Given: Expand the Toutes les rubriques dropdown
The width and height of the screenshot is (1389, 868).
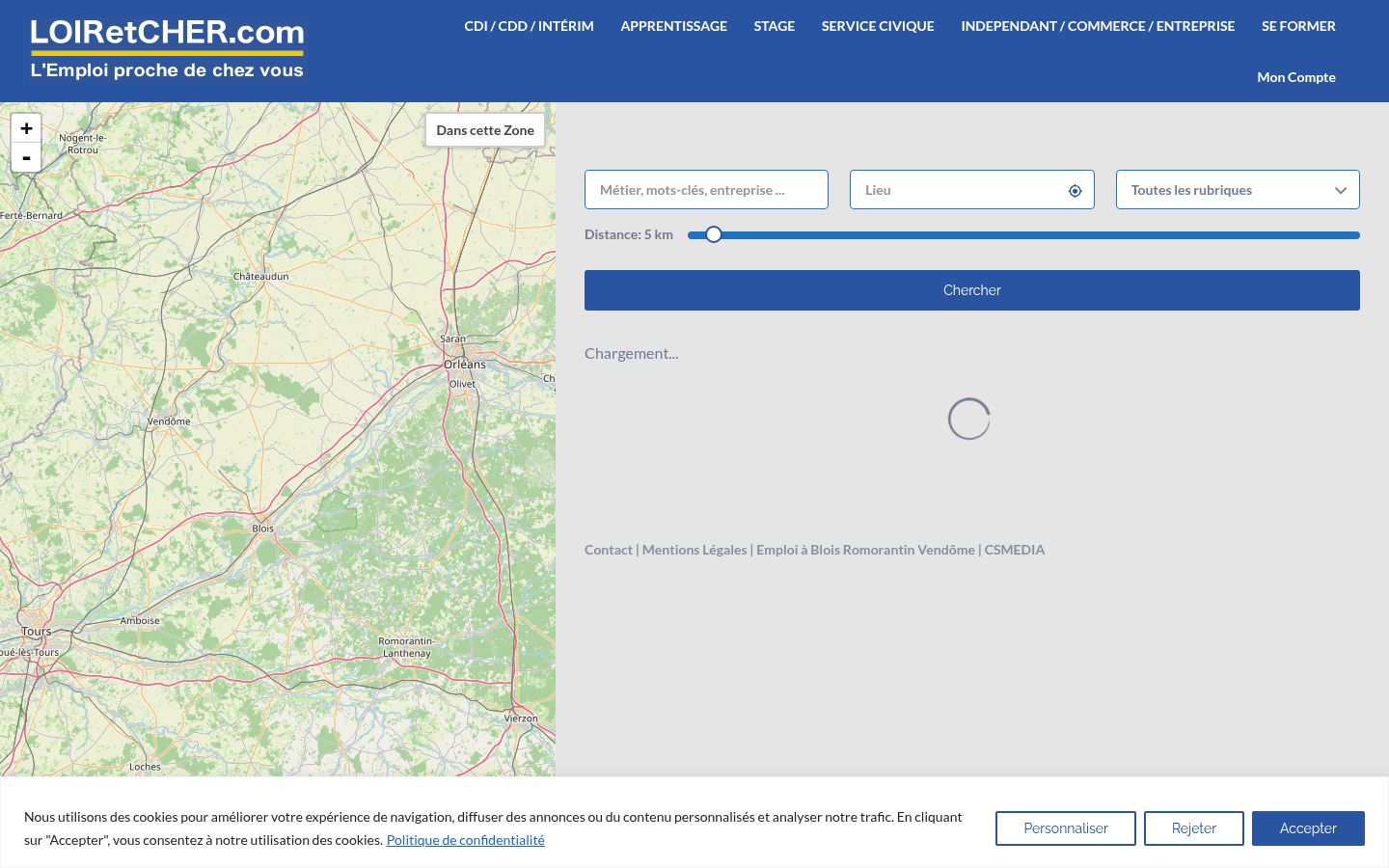Looking at the screenshot, I should point(1238,190).
